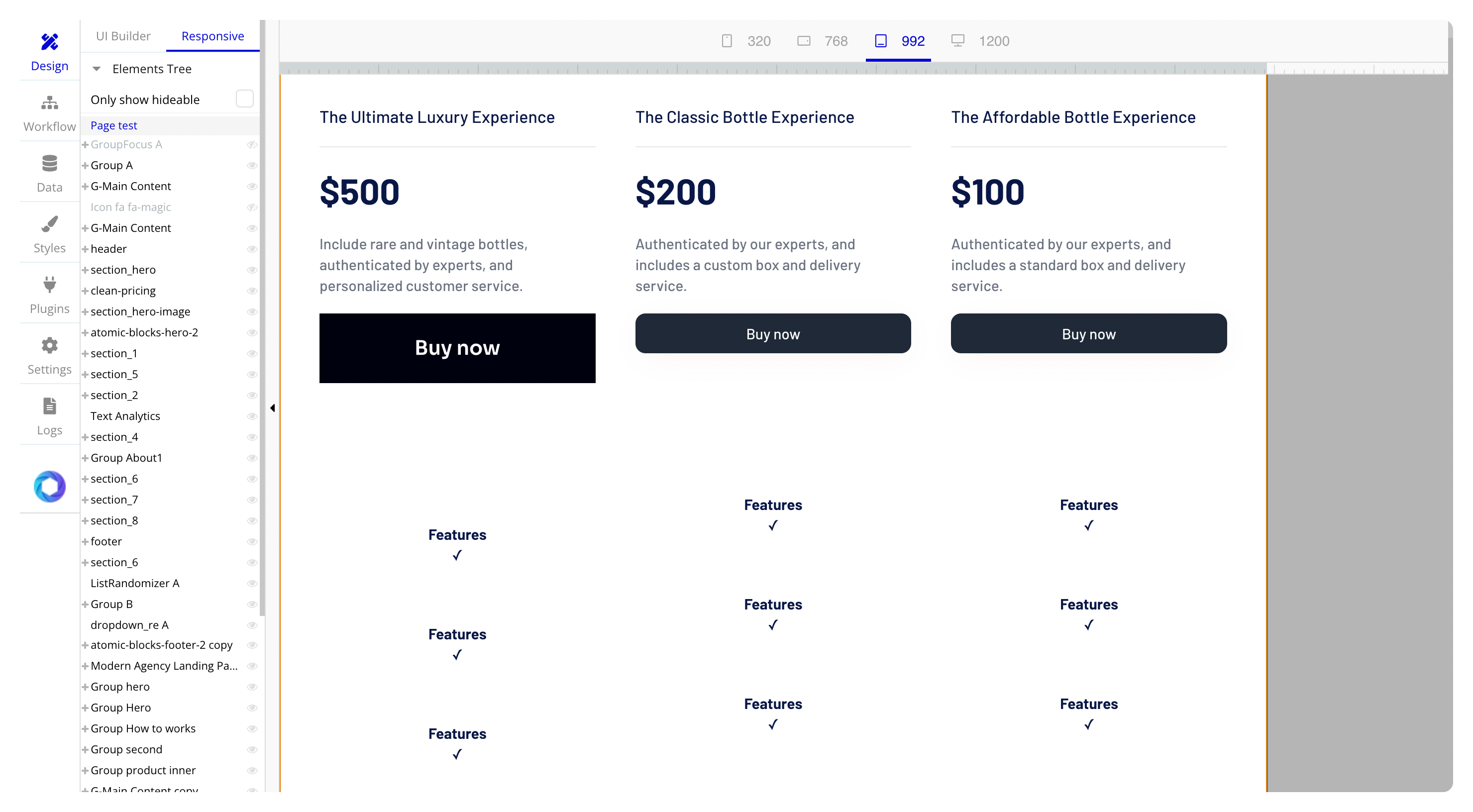Open the Plugins plug icon
Screen dimensions: 1473x812
[49, 285]
